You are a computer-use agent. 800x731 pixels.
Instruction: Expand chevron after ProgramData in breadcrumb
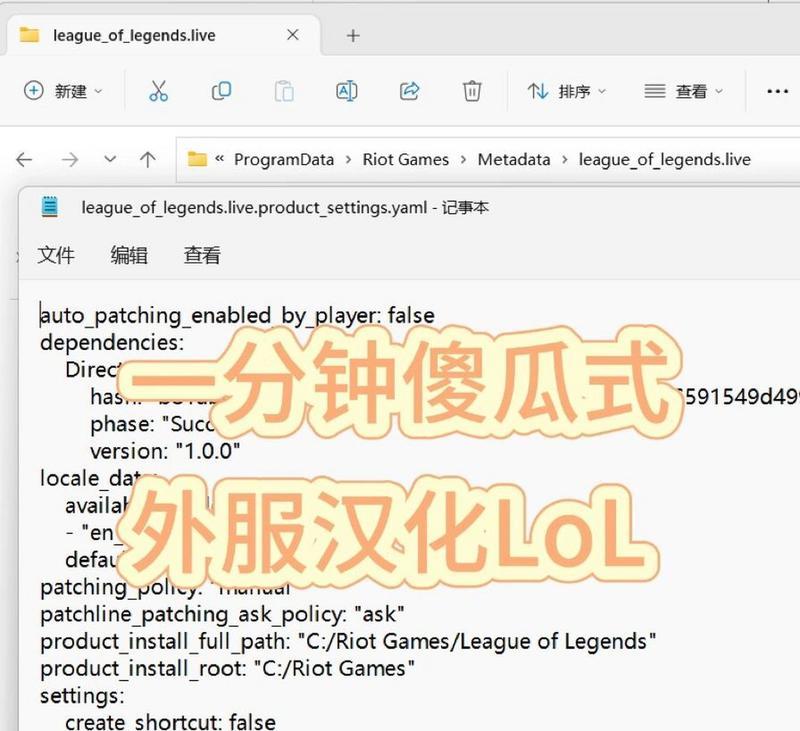(348, 160)
